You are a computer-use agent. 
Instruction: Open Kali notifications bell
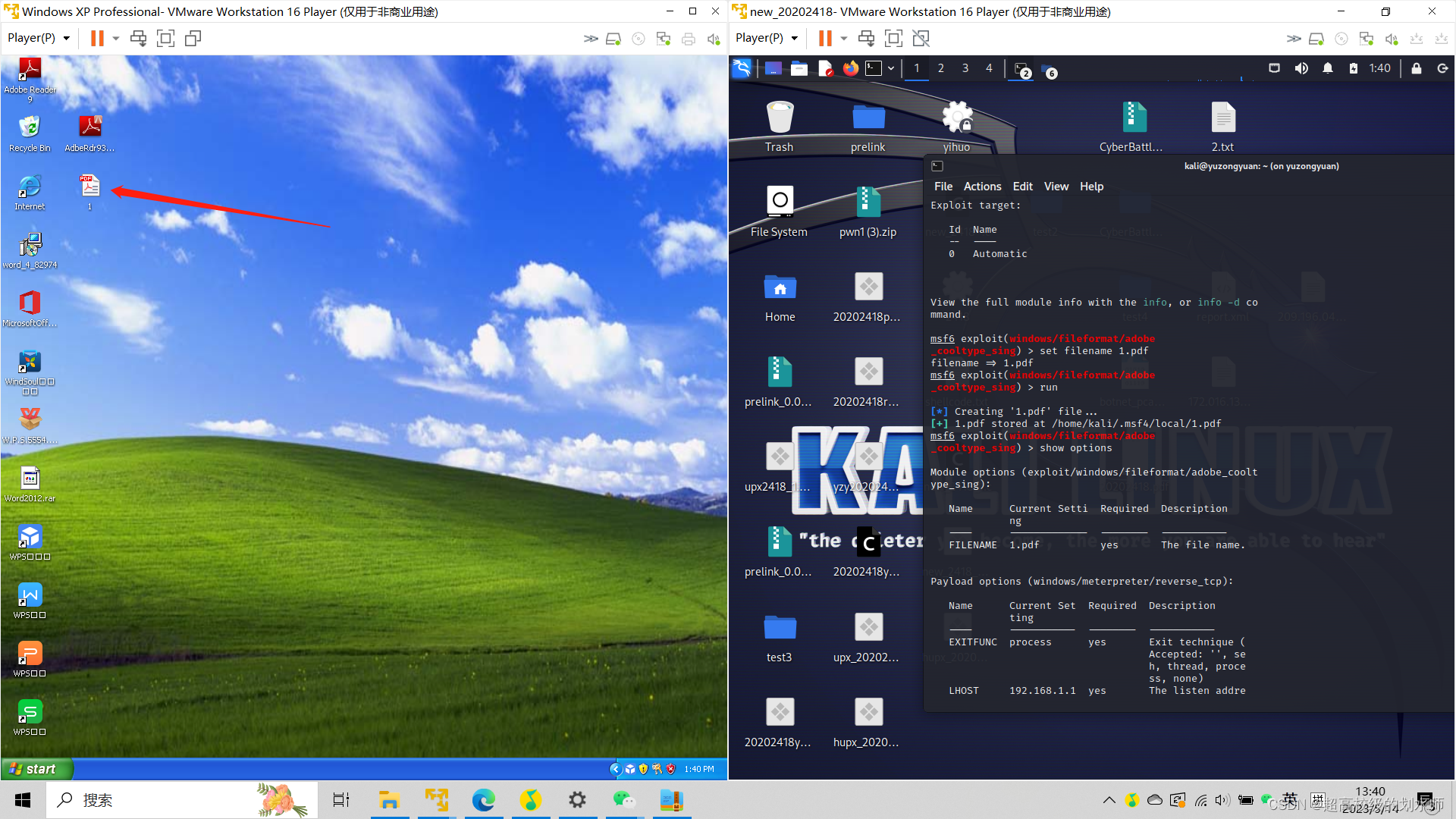click(x=1328, y=68)
